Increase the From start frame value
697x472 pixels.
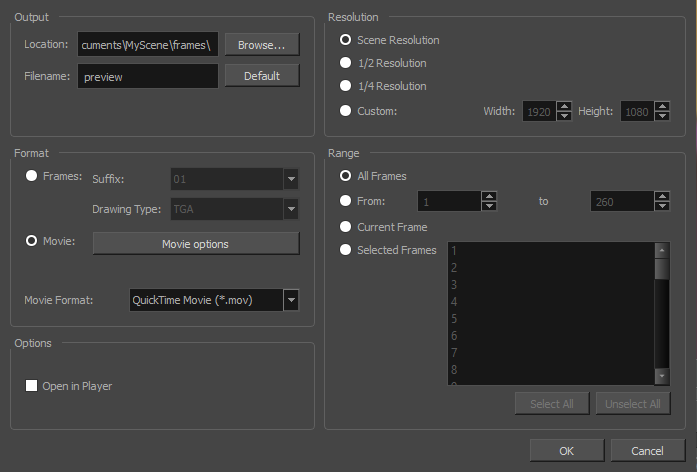(x=488, y=196)
